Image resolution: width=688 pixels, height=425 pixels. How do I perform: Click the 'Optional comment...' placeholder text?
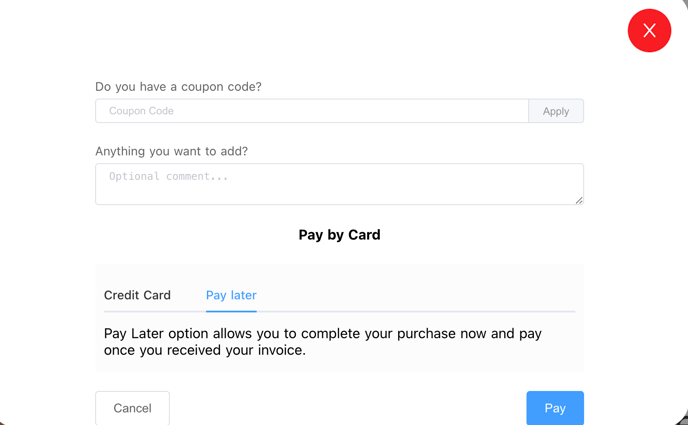coord(168,176)
